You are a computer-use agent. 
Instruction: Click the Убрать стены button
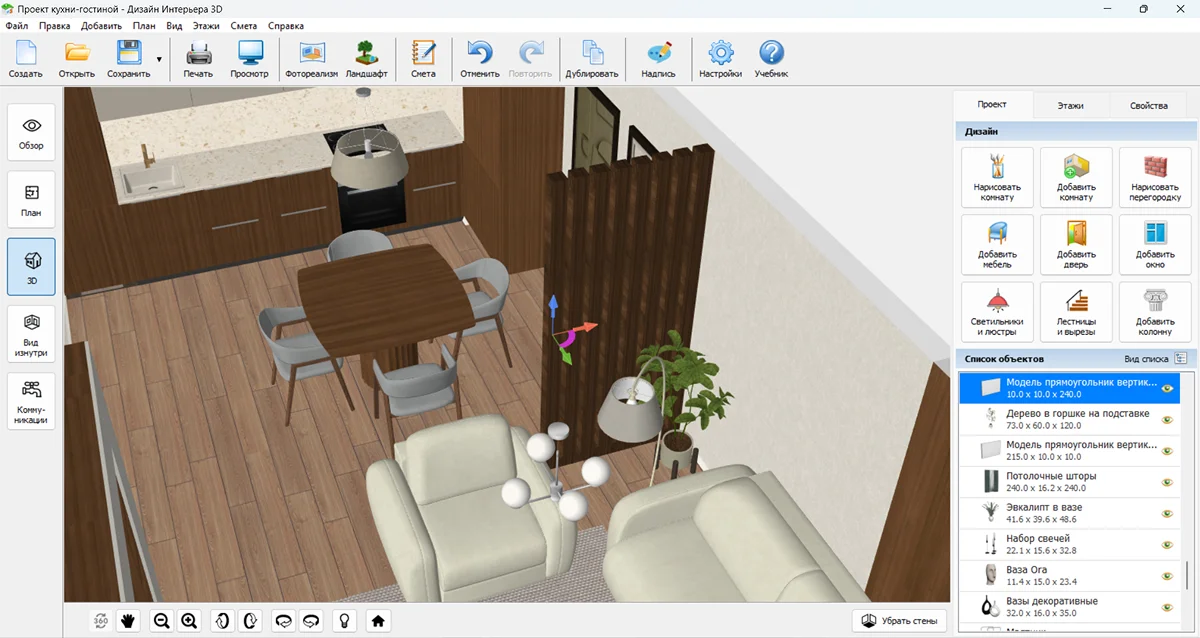900,621
